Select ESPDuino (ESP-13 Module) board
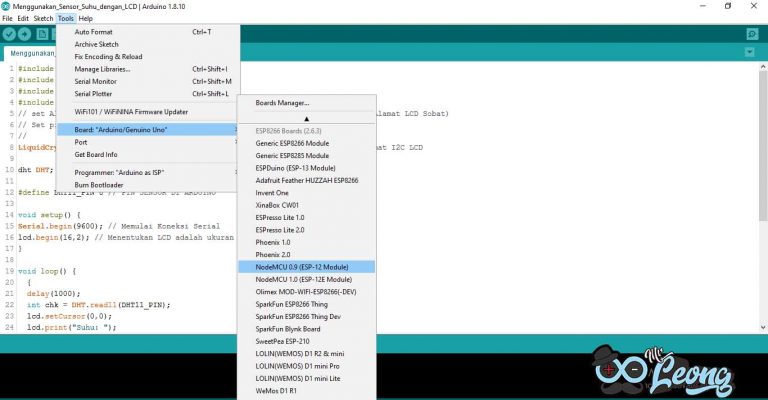The width and height of the screenshot is (768, 400). pos(307,168)
